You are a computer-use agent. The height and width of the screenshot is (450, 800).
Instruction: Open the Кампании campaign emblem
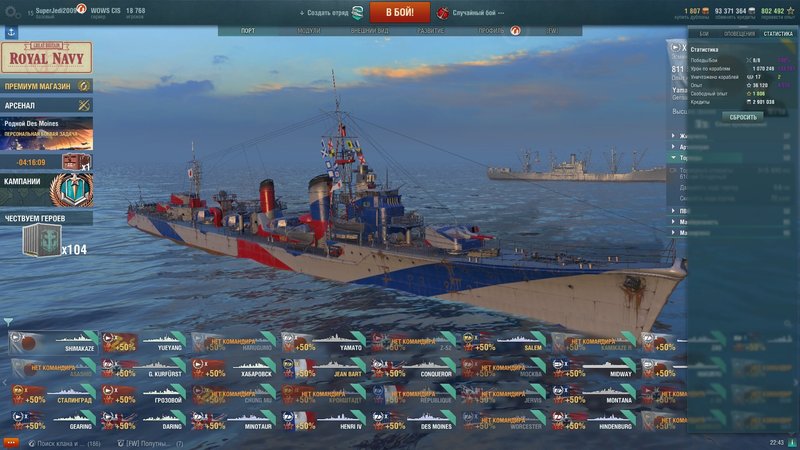click(x=72, y=189)
